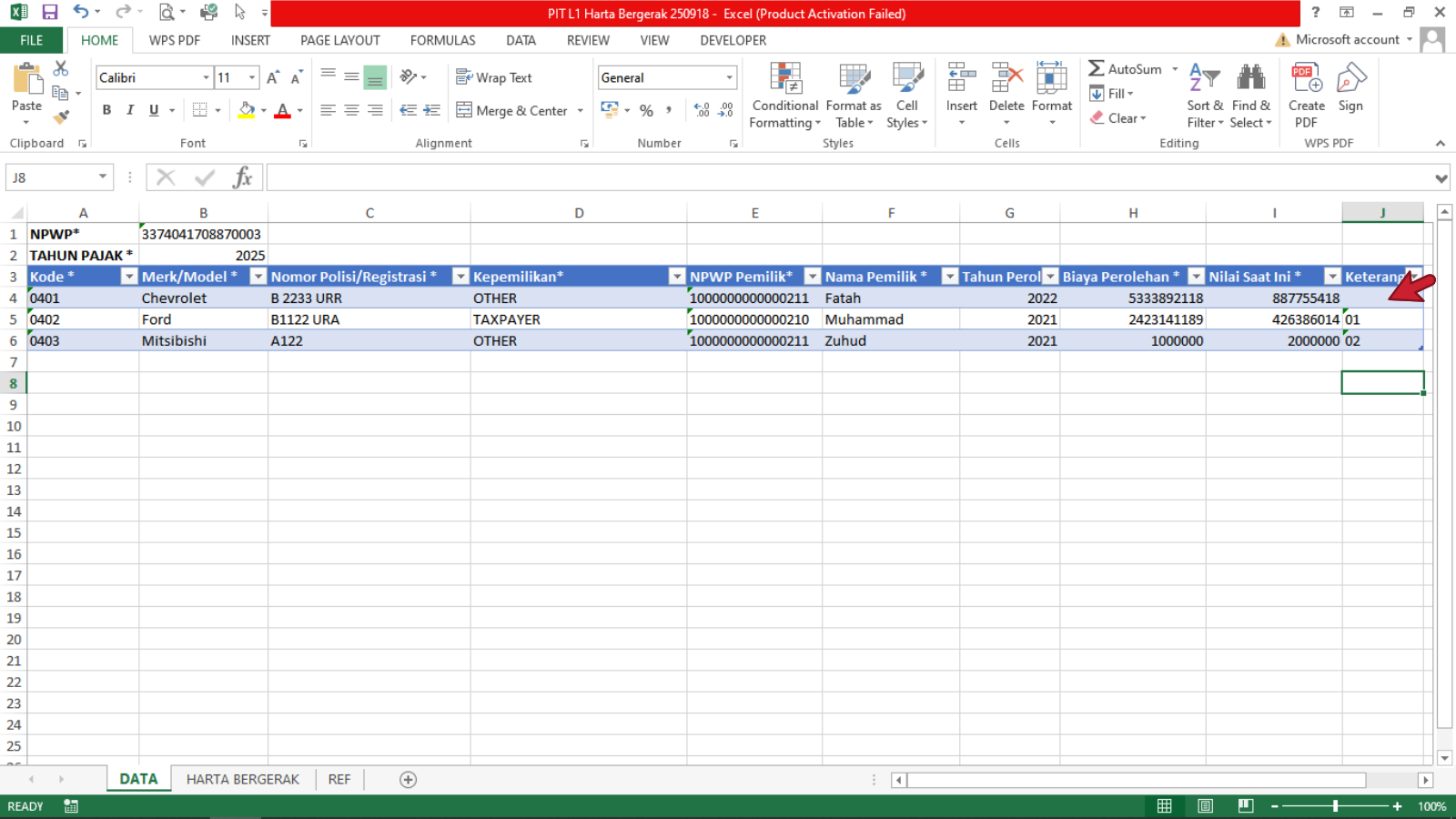Click the zoom slider in status bar
The image size is (1456, 819).
[1335, 806]
